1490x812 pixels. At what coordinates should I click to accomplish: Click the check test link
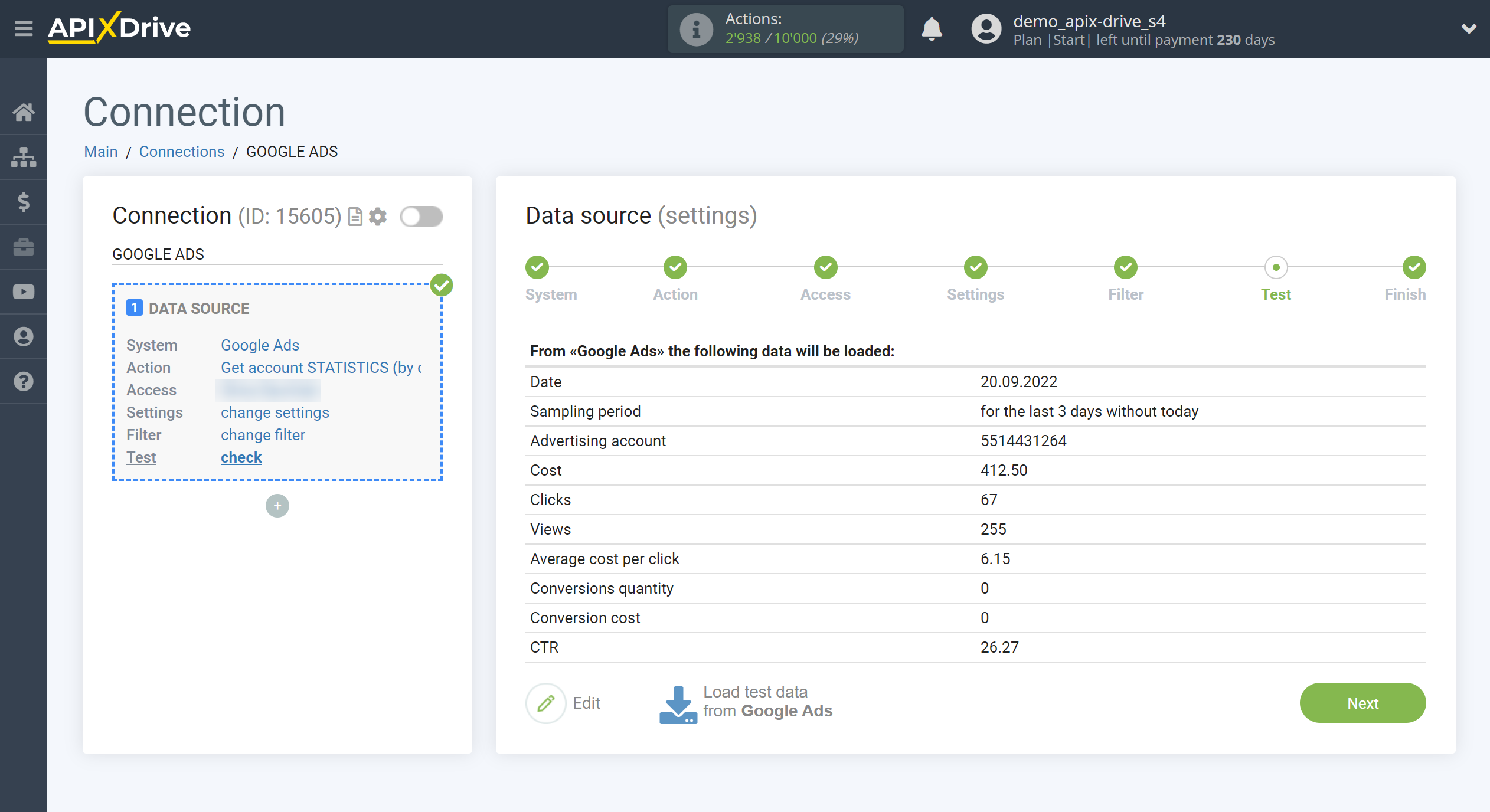point(241,457)
